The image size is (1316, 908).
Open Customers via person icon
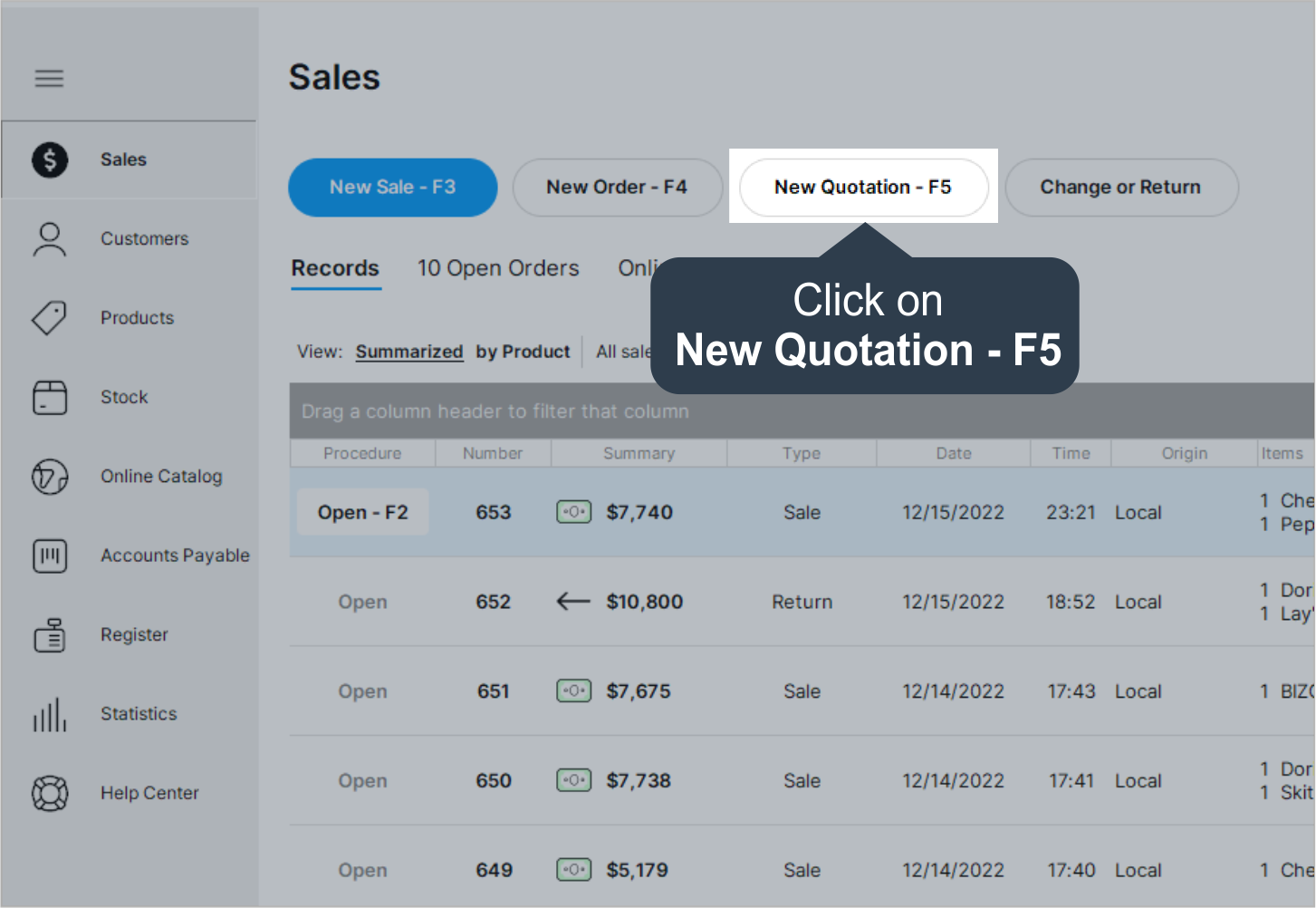tap(50, 239)
